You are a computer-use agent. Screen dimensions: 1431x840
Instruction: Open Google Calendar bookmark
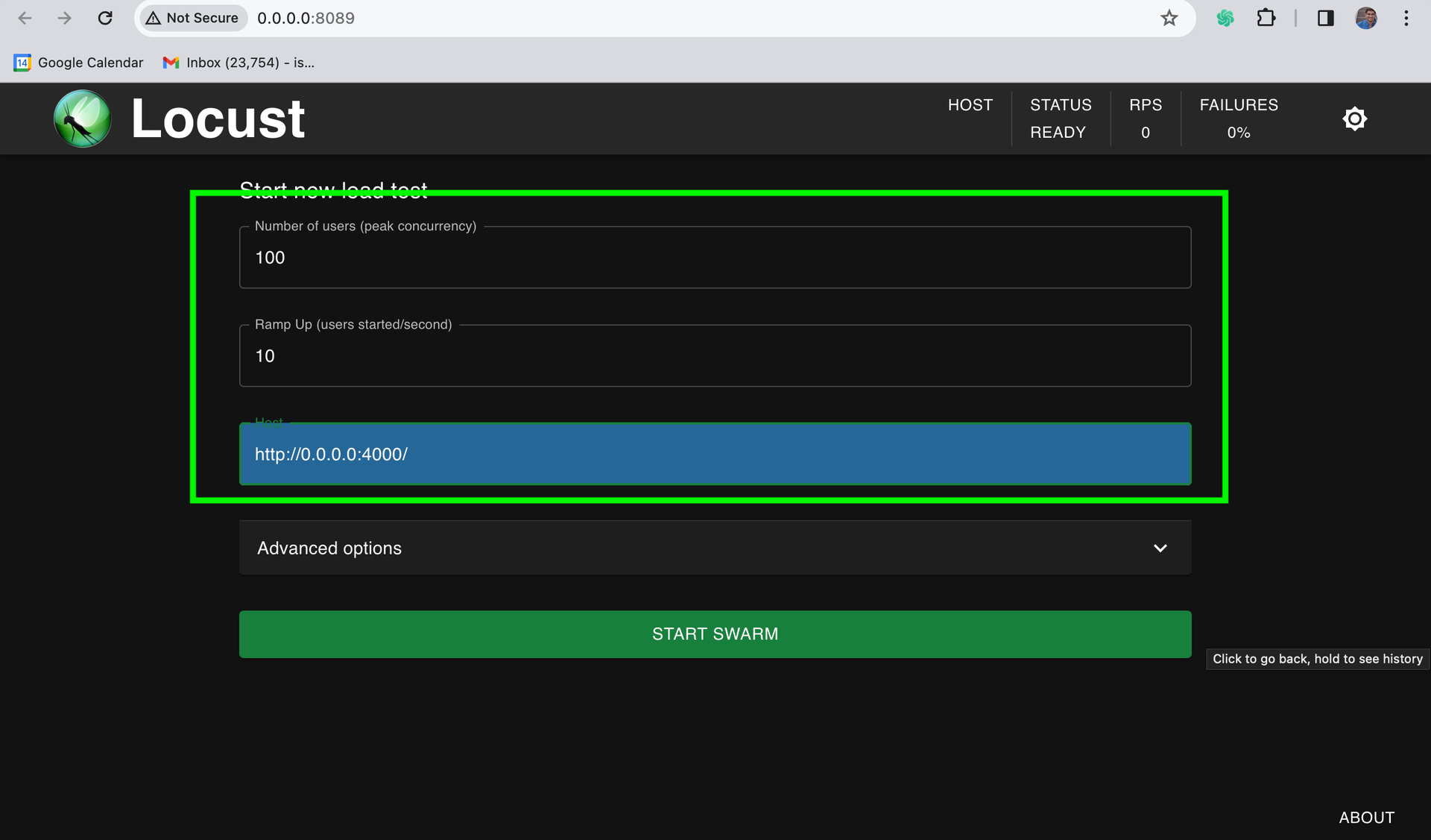click(78, 63)
